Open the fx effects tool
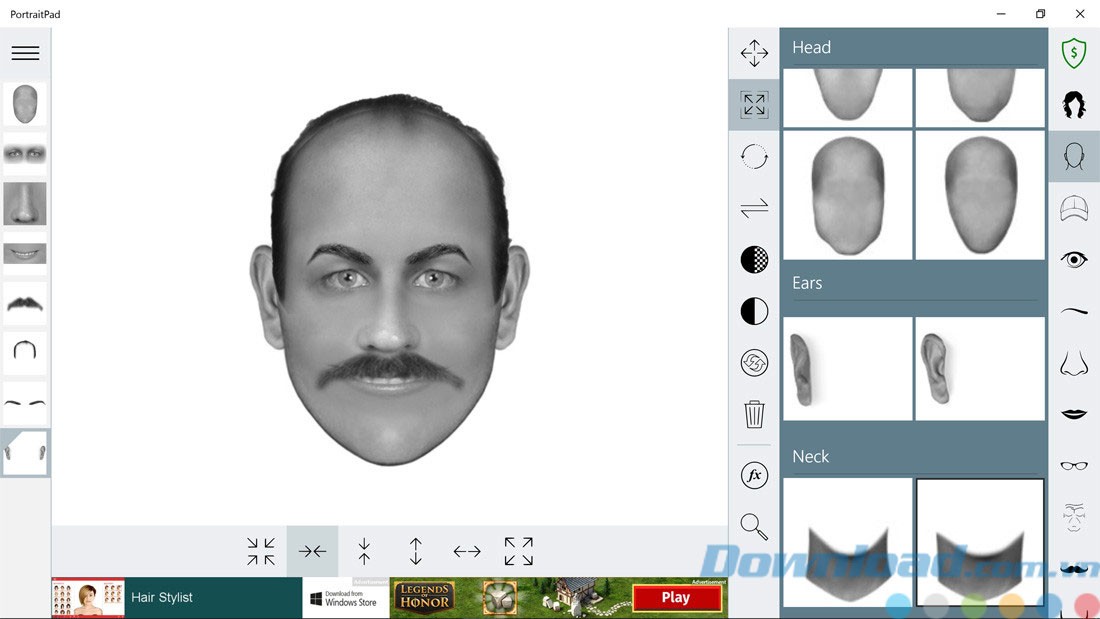 754,475
